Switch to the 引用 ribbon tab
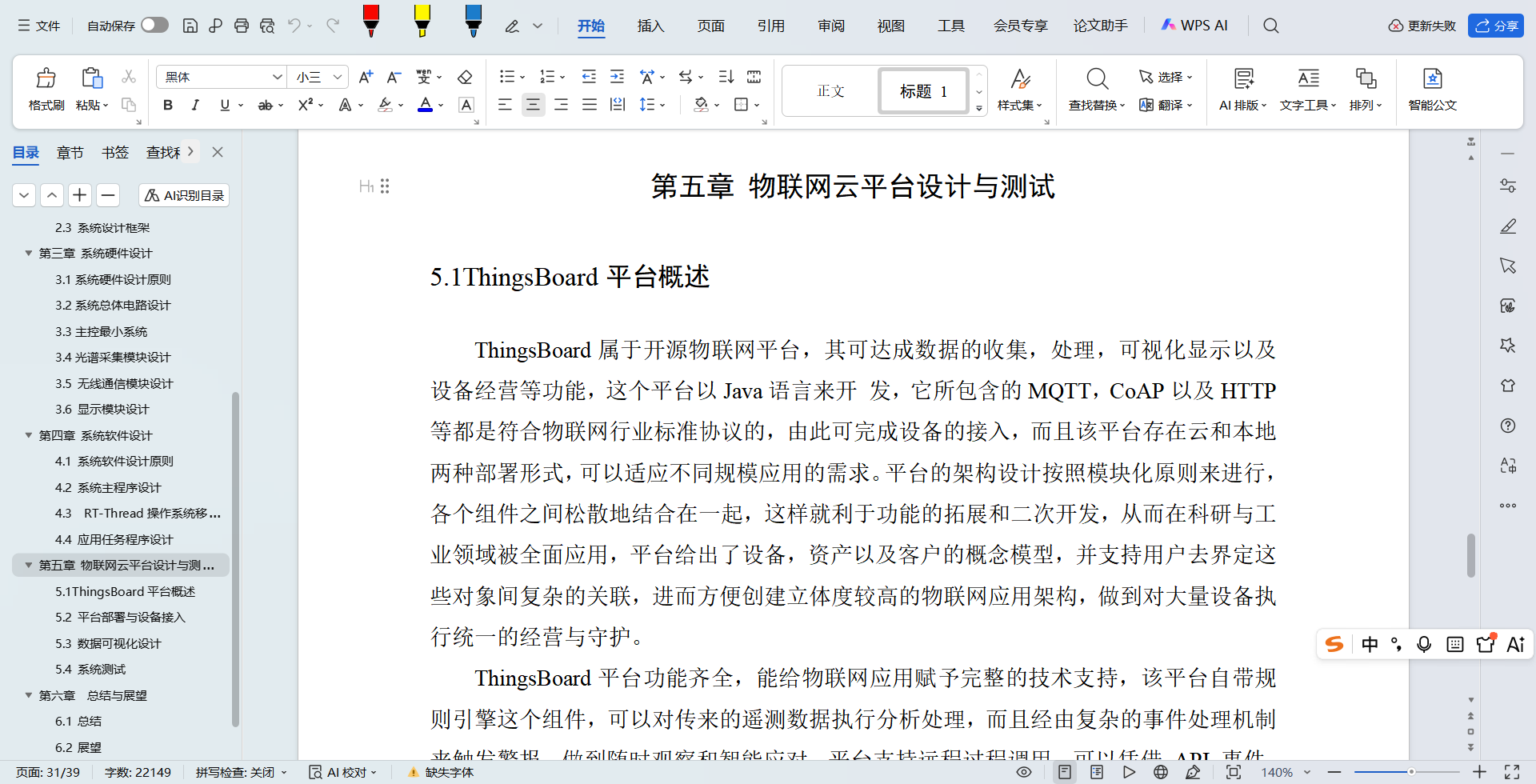The image size is (1536, 784). click(x=771, y=26)
